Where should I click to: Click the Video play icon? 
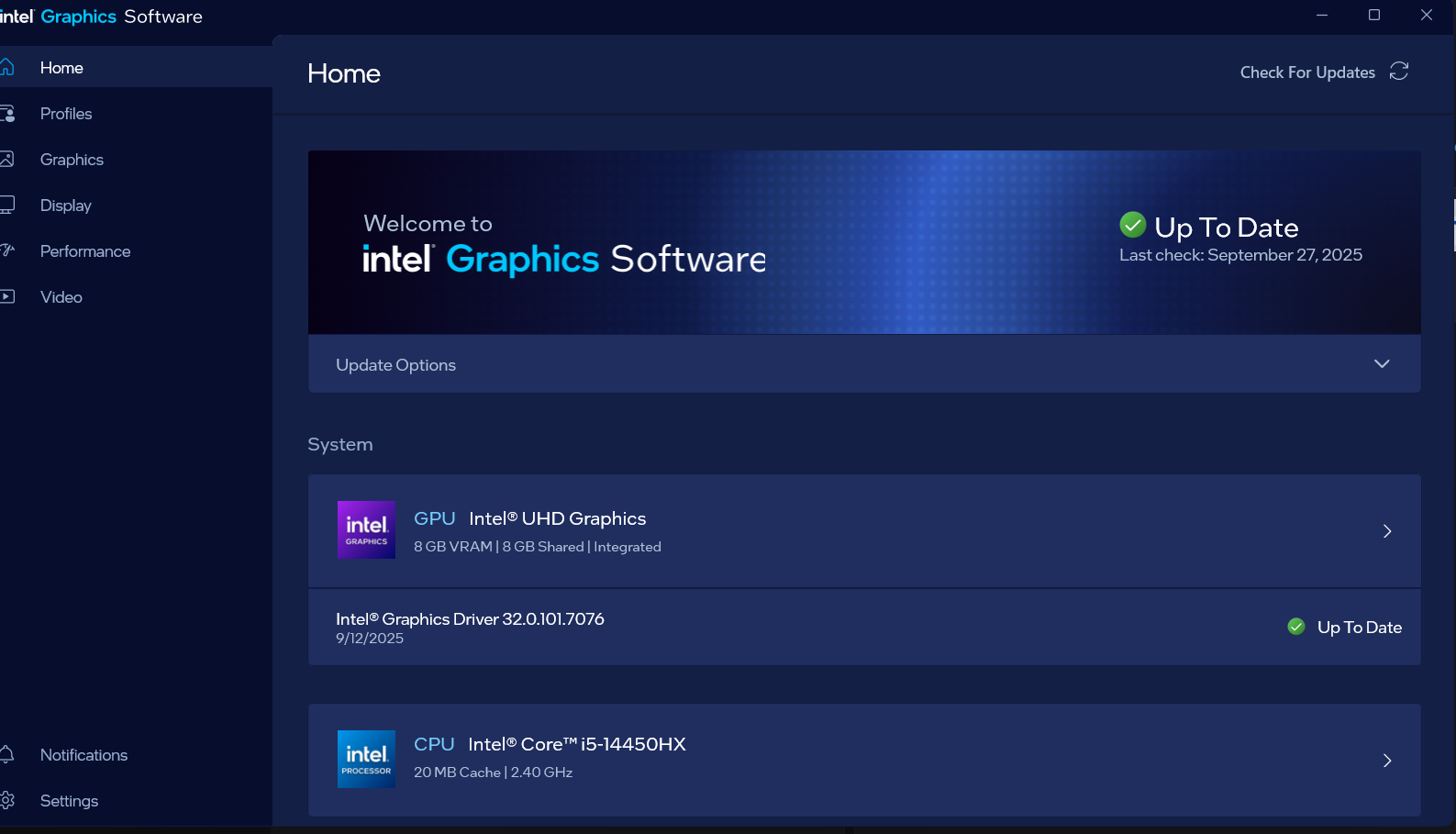tap(6, 296)
